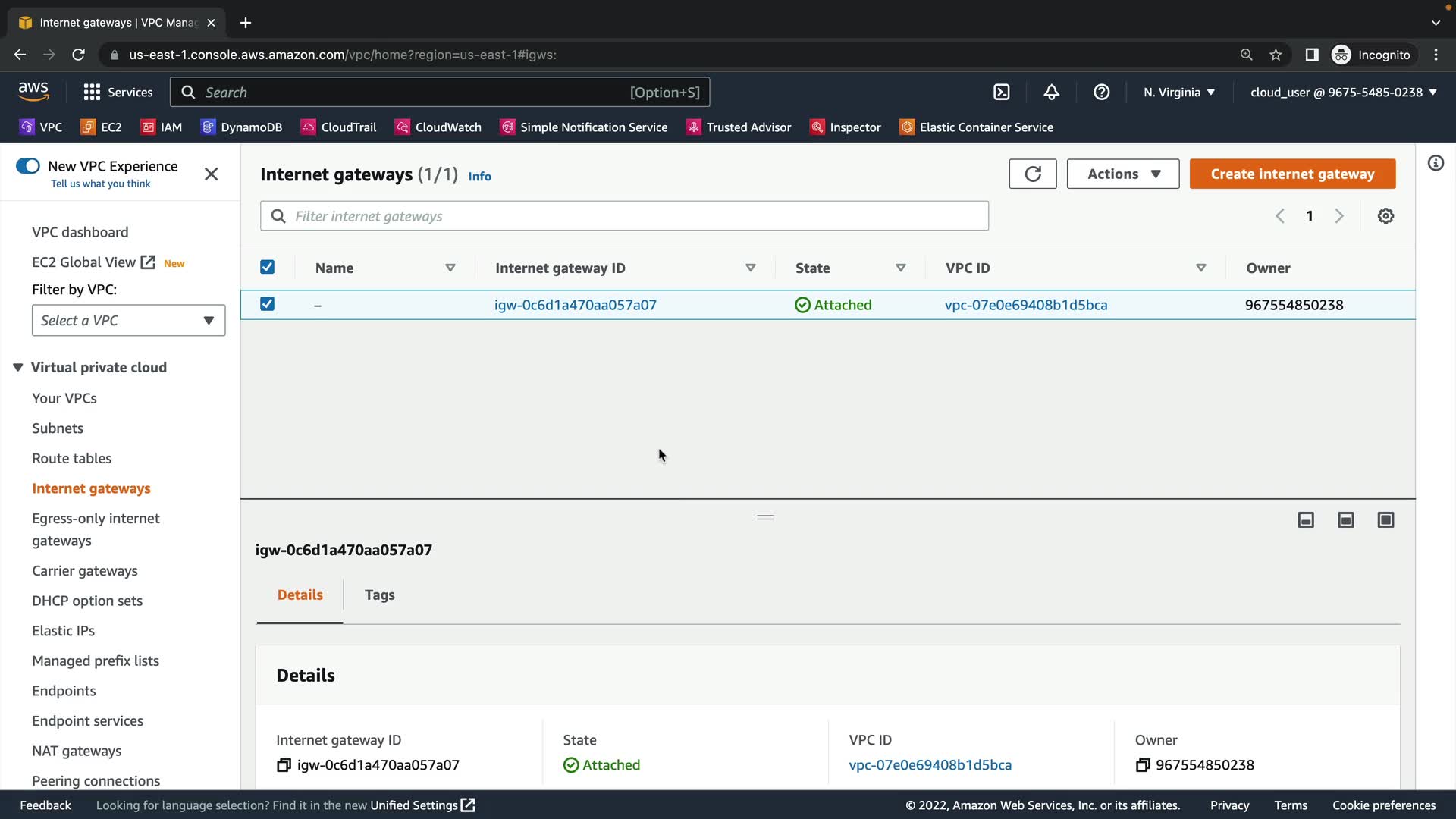Focus the Filter internet gateways field
Image resolution: width=1456 pixels, height=819 pixels.
click(624, 216)
